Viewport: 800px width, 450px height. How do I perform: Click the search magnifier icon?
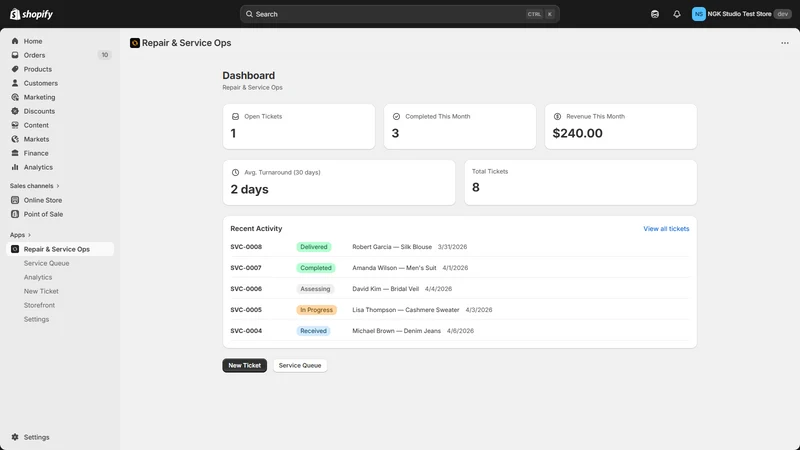coord(249,14)
